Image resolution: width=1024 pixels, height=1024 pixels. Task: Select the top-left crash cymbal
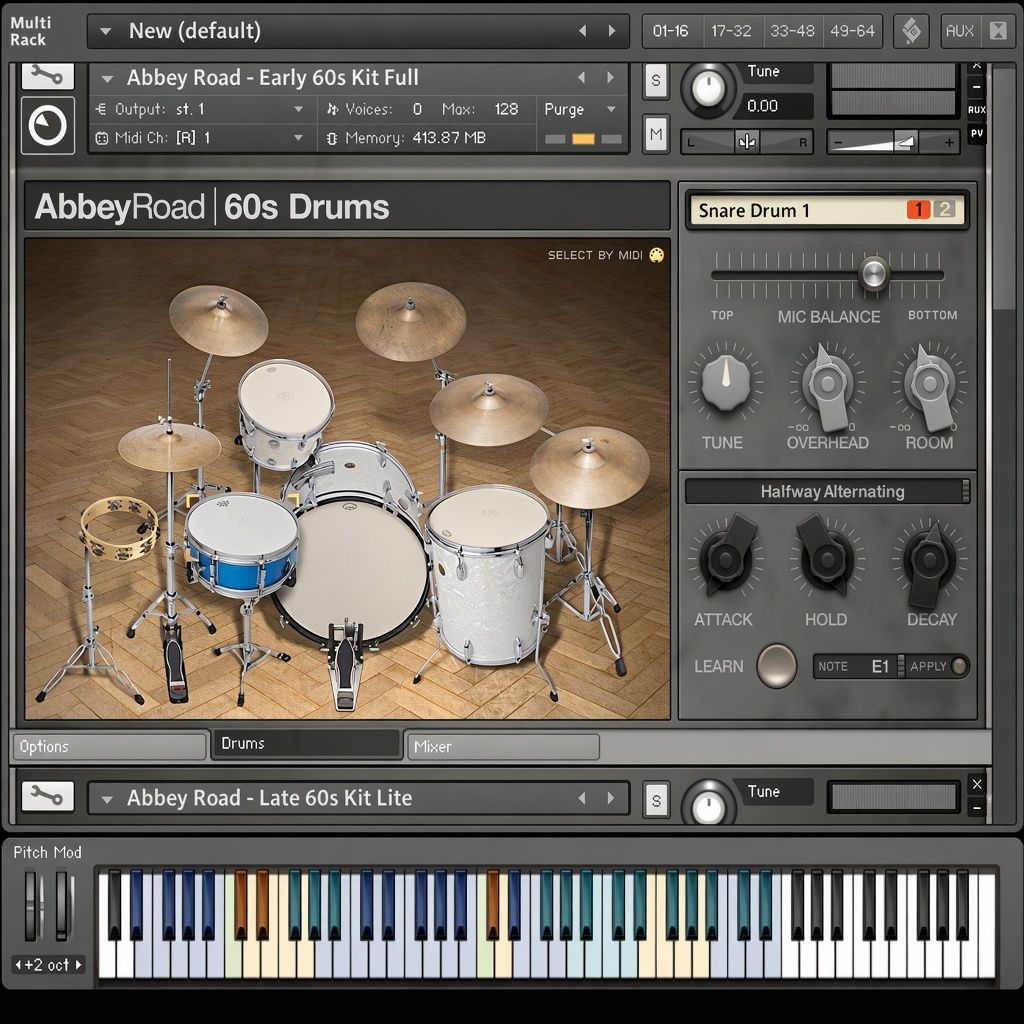(x=218, y=320)
